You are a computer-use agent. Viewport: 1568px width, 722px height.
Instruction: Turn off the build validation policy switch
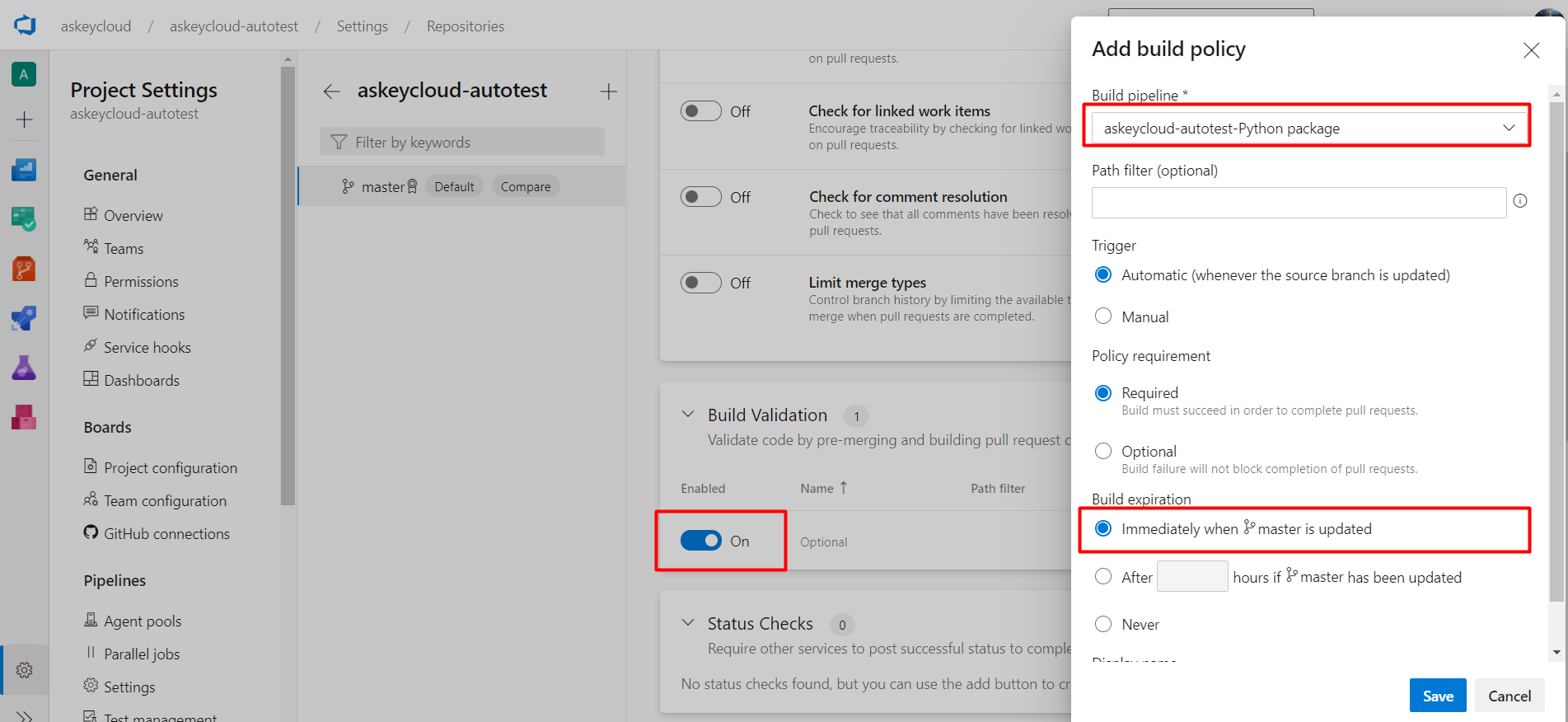[701, 541]
